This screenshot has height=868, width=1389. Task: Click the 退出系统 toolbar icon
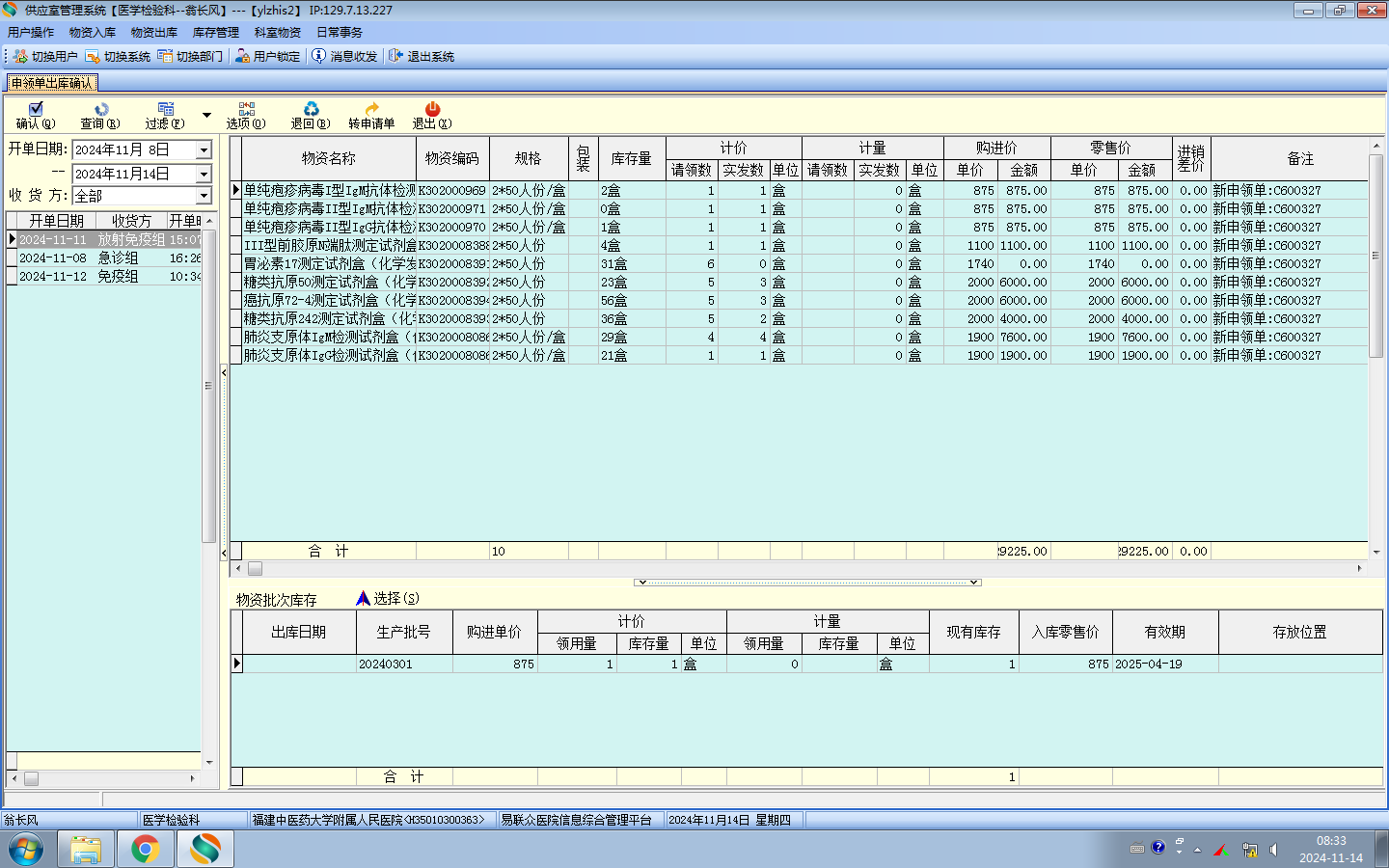[422, 56]
